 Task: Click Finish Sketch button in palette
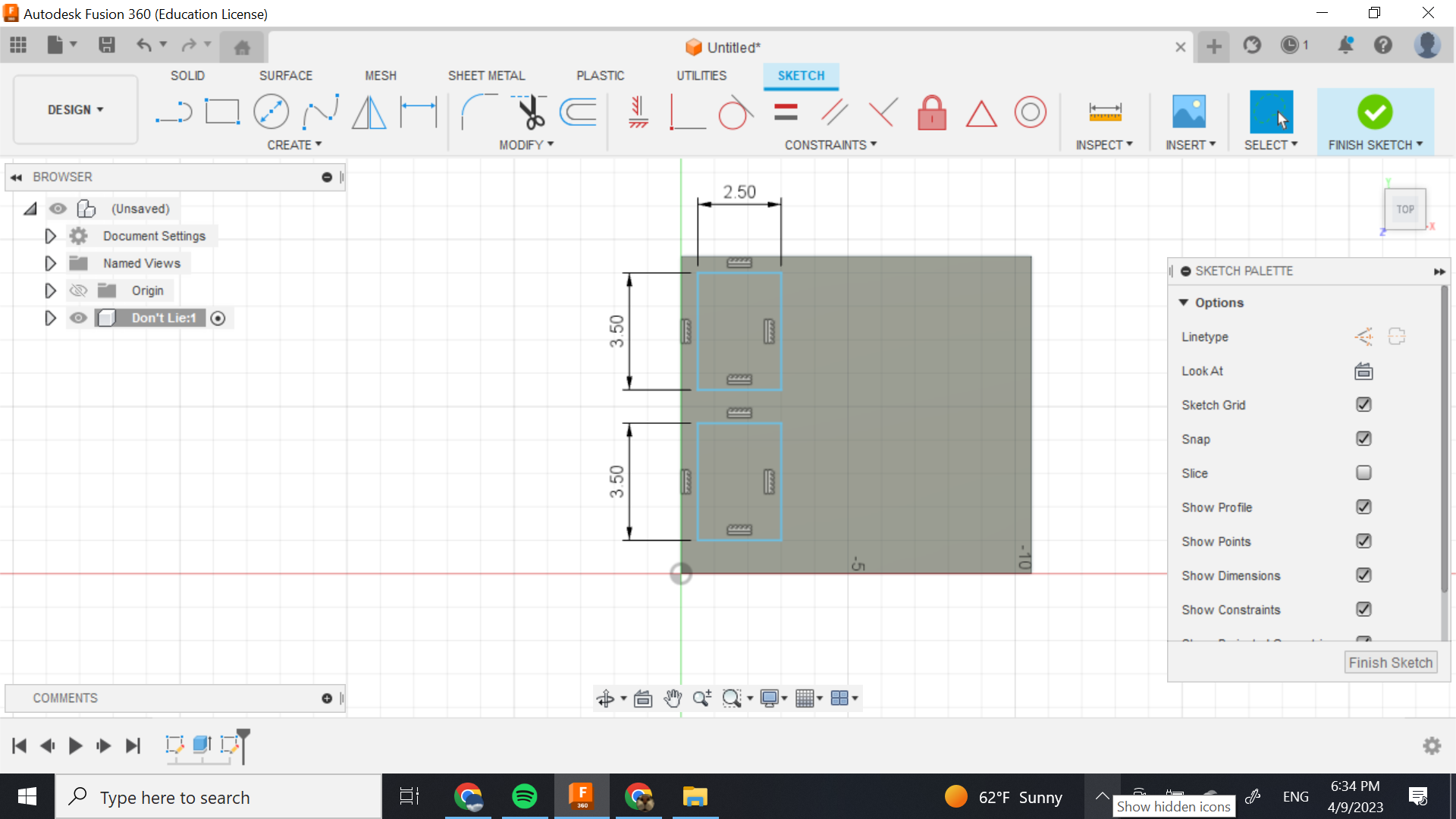1390,663
